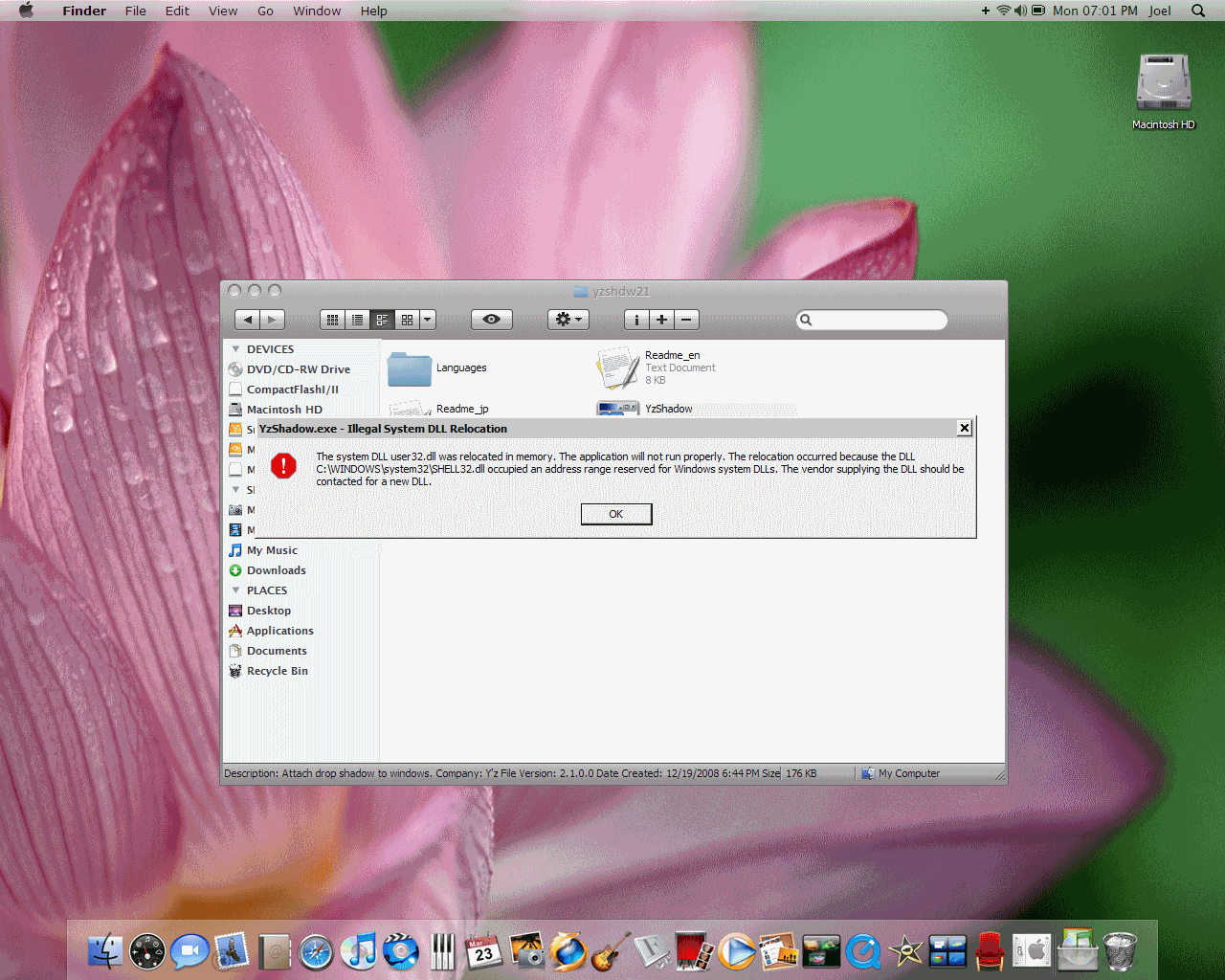The height and width of the screenshot is (980, 1225).
Task: Open iChat from the dock
Action: point(189,951)
